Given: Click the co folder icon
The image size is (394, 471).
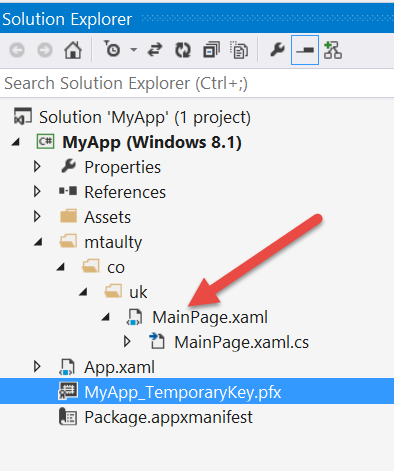Looking at the screenshot, I should click(x=91, y=266).
